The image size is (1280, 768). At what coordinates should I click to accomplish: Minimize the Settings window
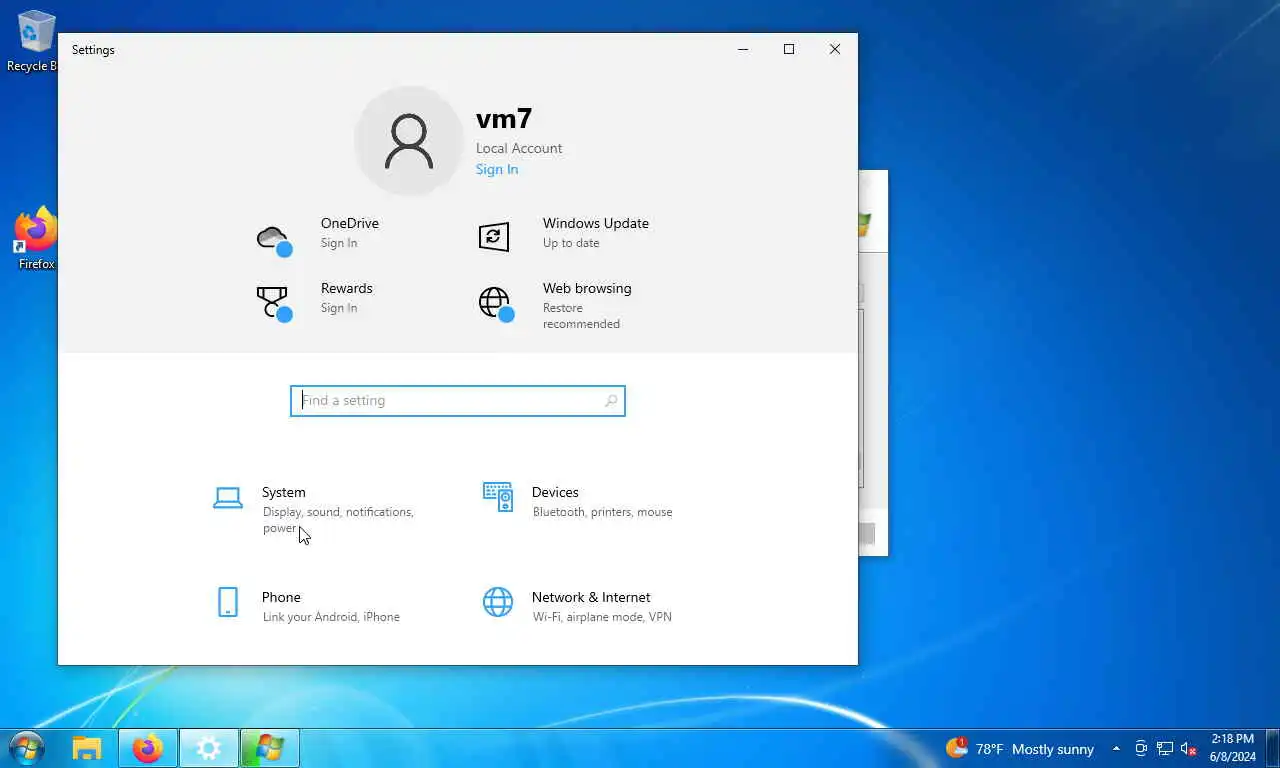743,49
